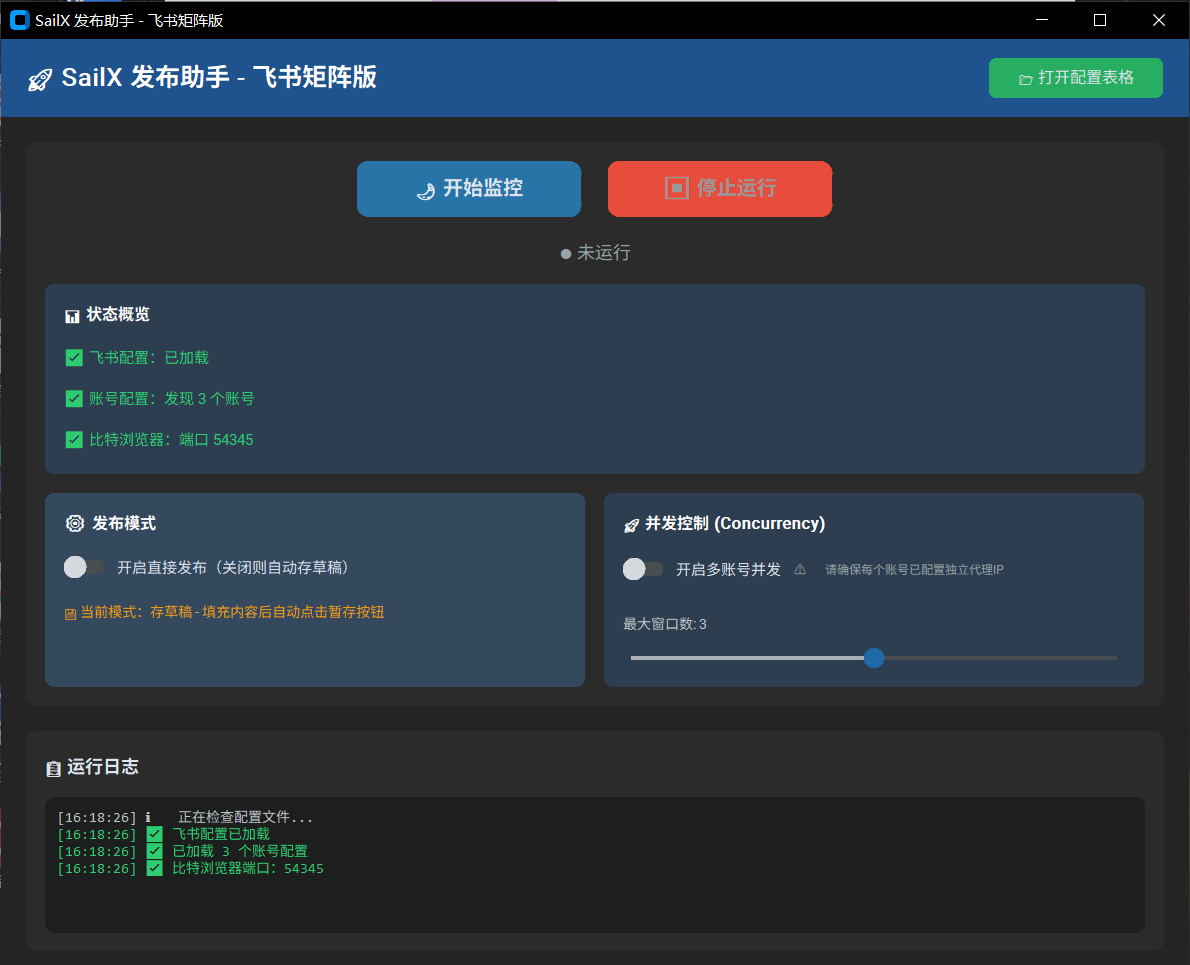The image size is (1190, 965).
Task: Click the SailX app logo in the title bar
Action: [x=18, y=19]
